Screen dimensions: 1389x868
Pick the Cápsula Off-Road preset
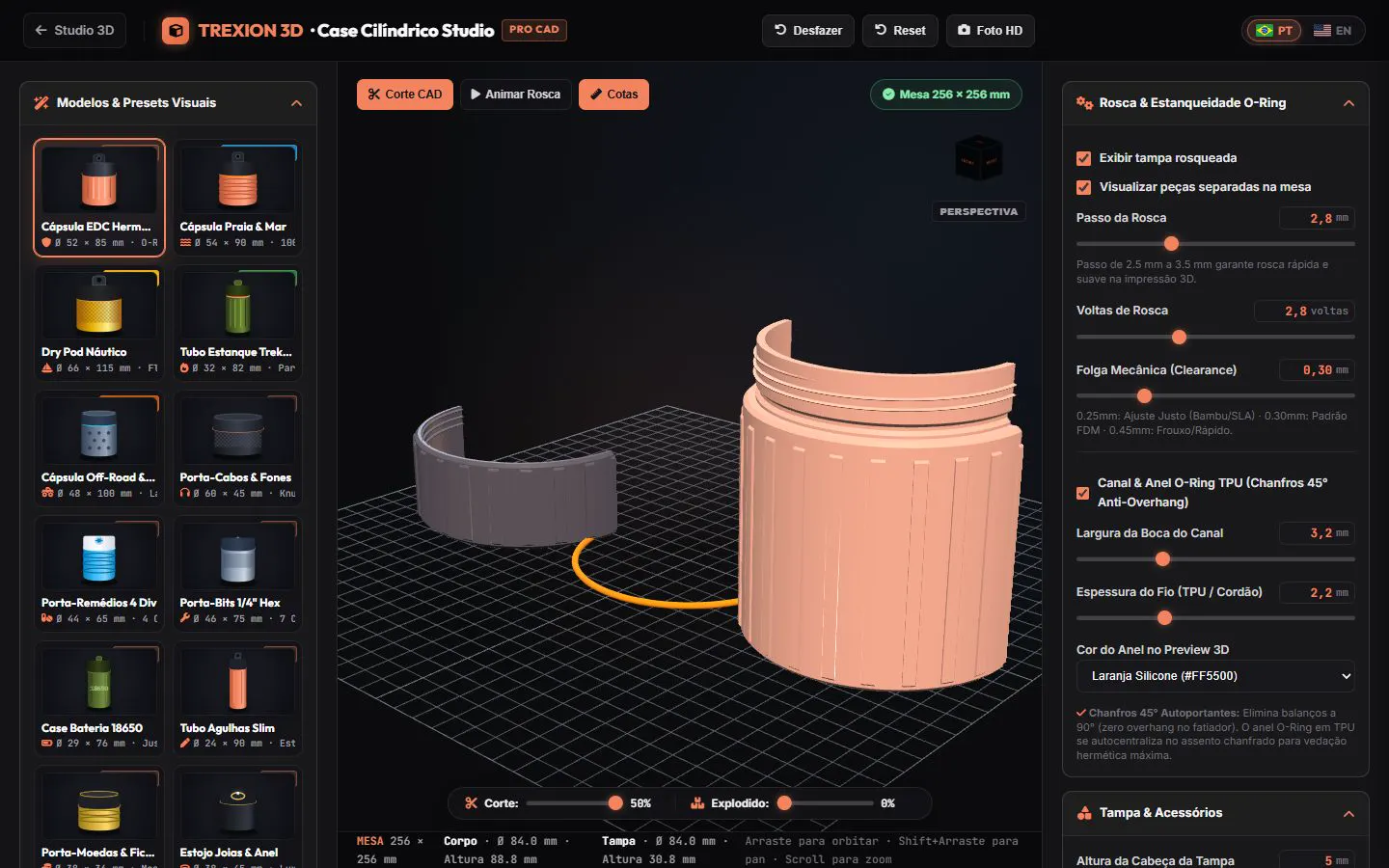coord(99,448)
